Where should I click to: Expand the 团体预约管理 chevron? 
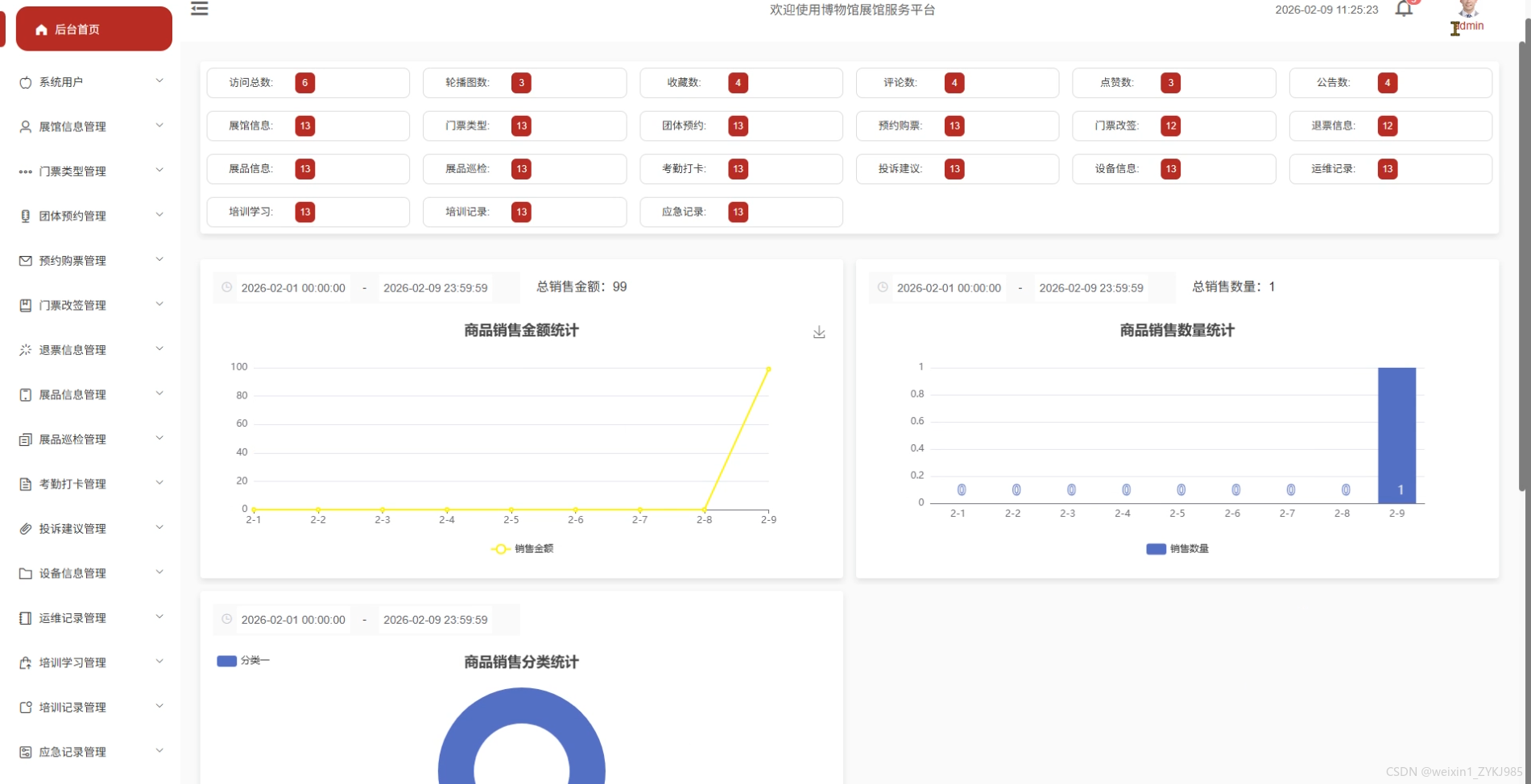pyautogui.click(x=159, y=215)
